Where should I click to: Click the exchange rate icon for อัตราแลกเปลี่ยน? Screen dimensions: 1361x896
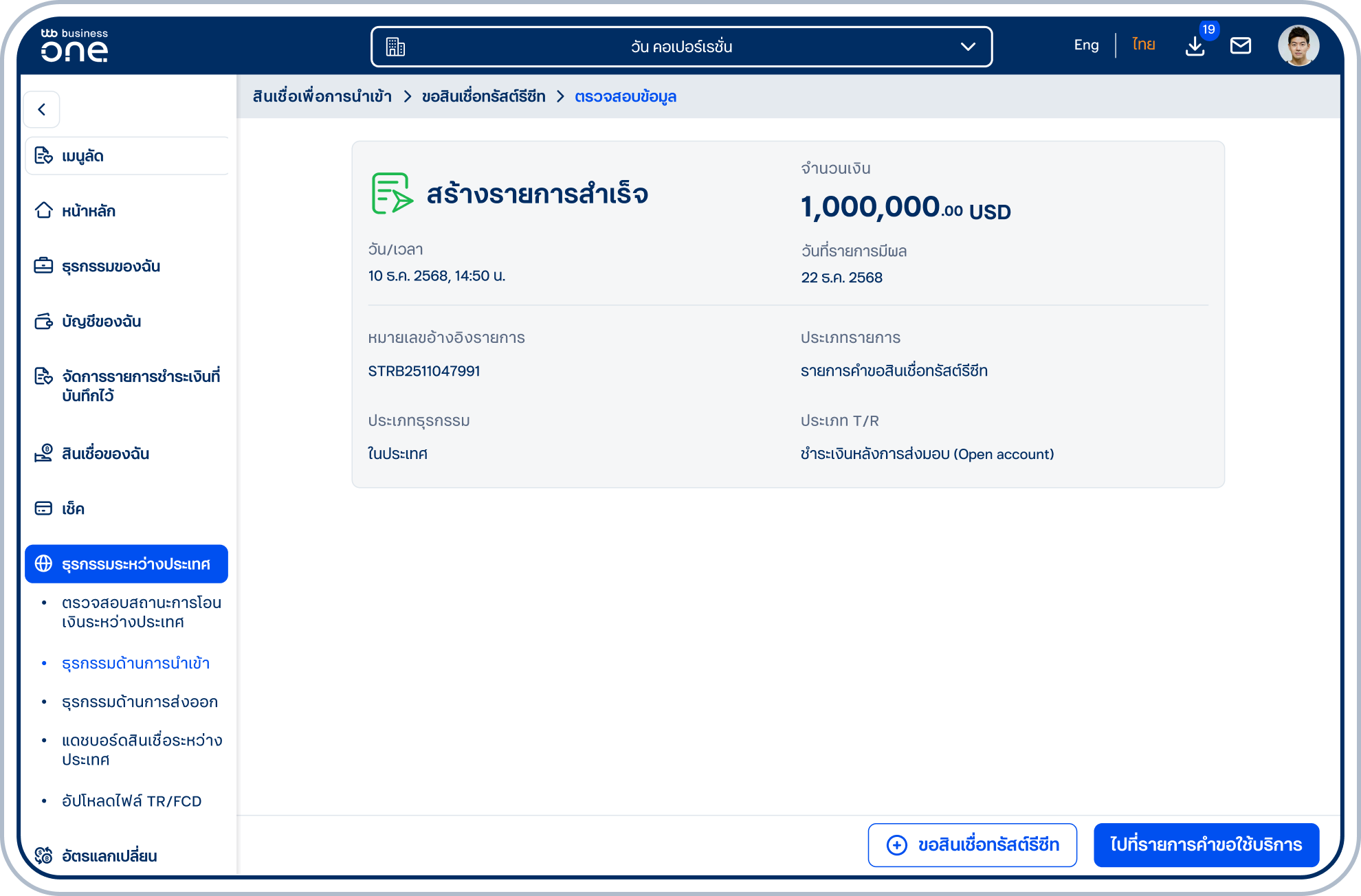(44, 855)
